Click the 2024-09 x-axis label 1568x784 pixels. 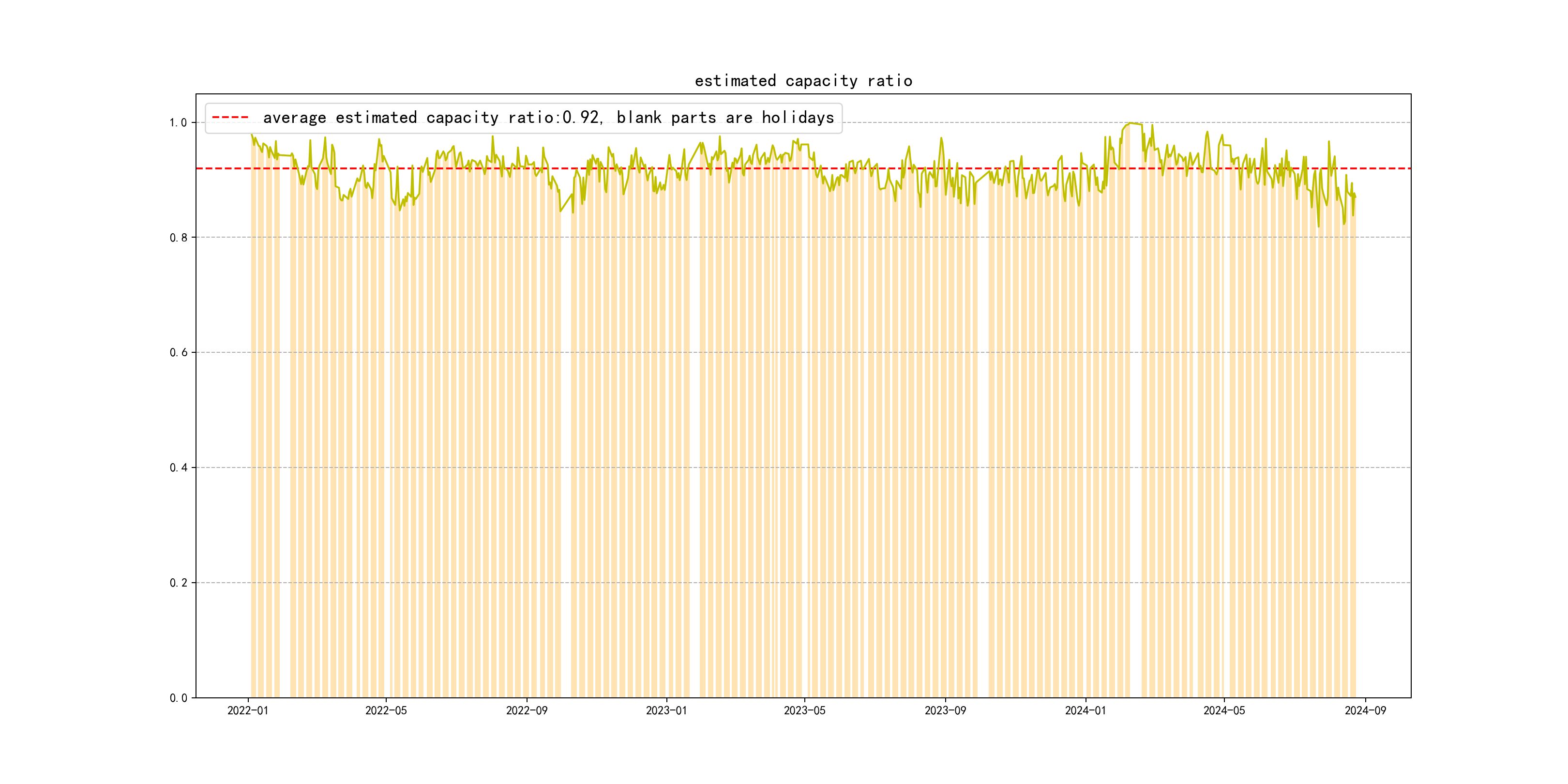[x=1365, y=710]
